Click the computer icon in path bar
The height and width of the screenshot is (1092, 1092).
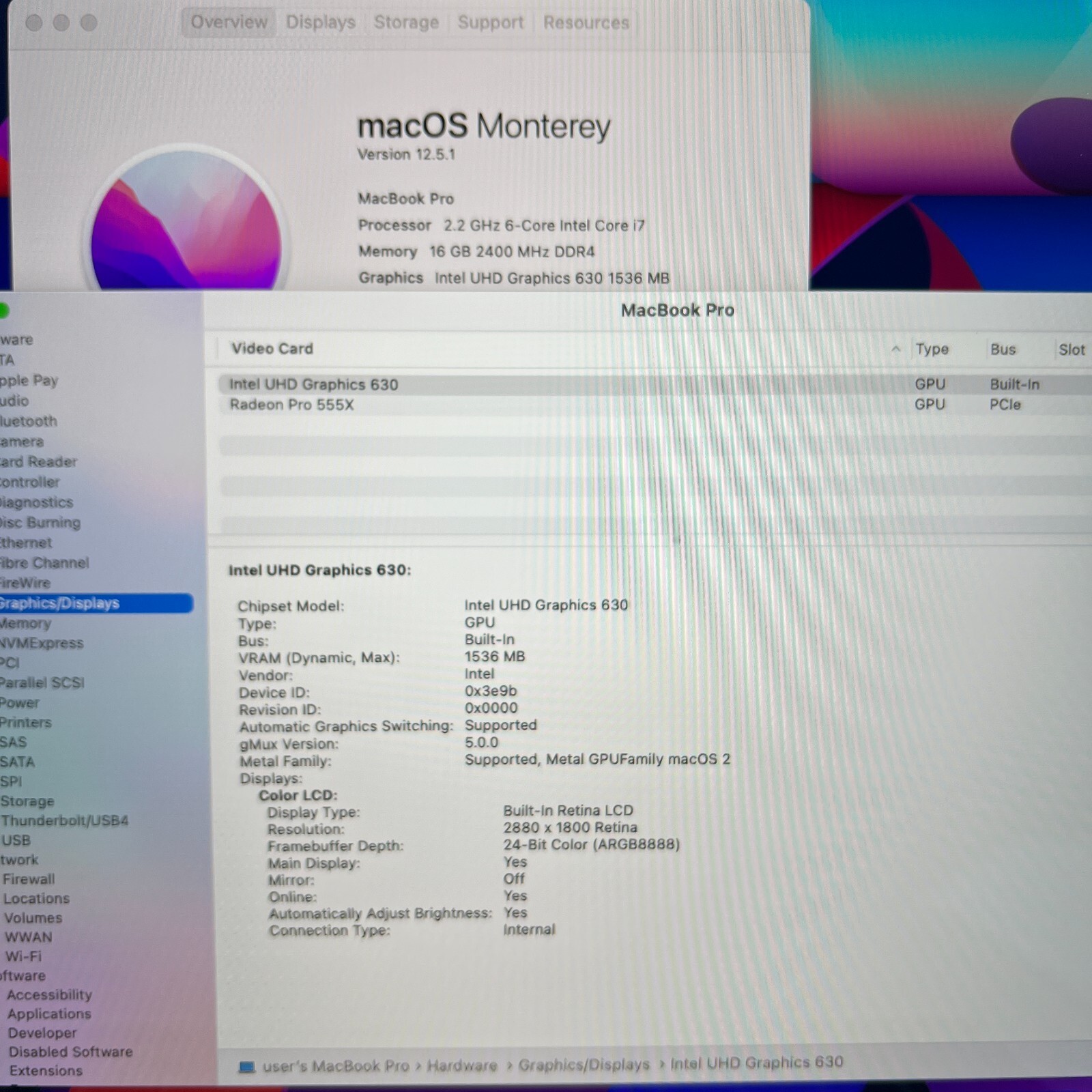[x=246, y=1067]
